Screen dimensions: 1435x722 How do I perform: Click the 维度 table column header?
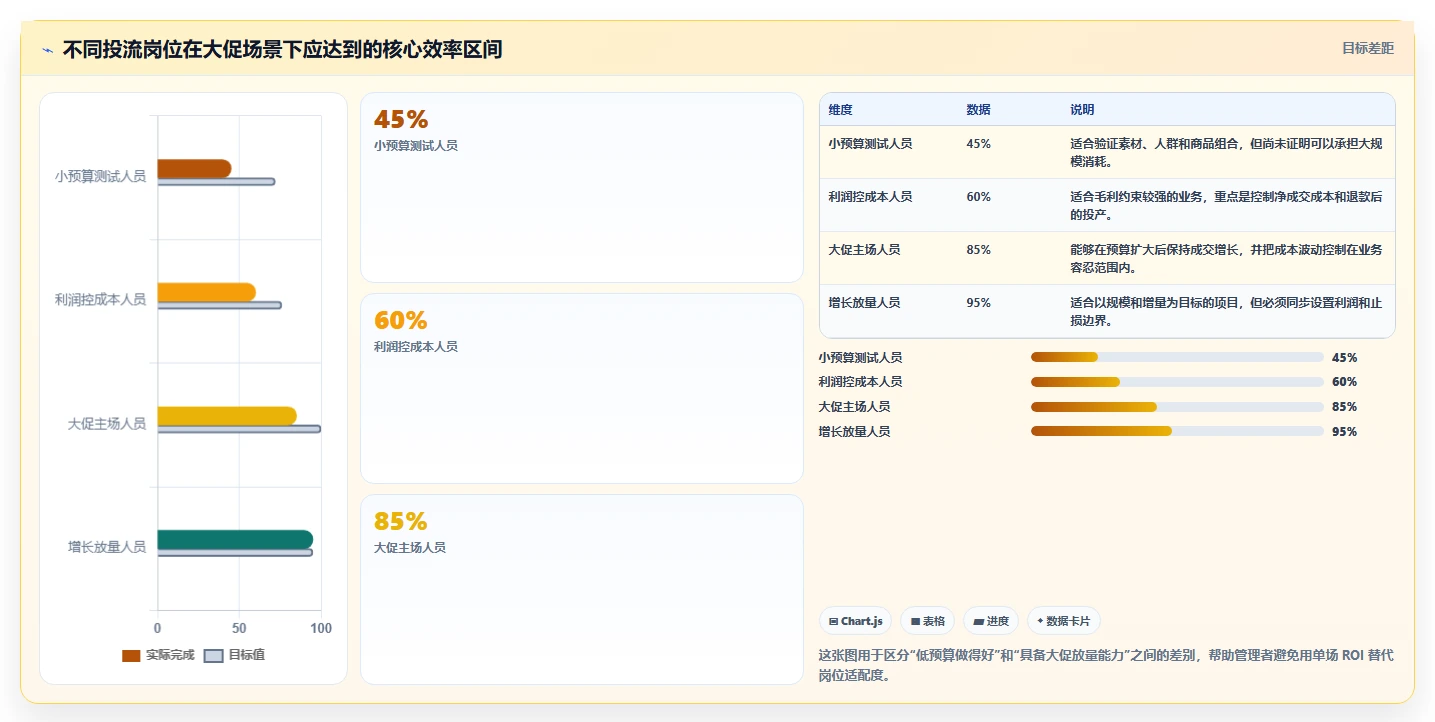(840, 110)
